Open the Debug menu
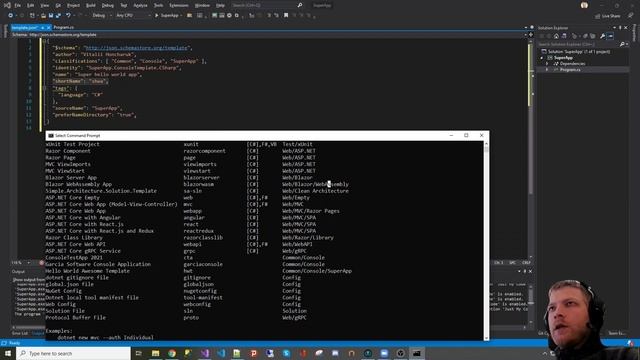The image size is (640, 360). pyautogui.click(x=108, y=5)
